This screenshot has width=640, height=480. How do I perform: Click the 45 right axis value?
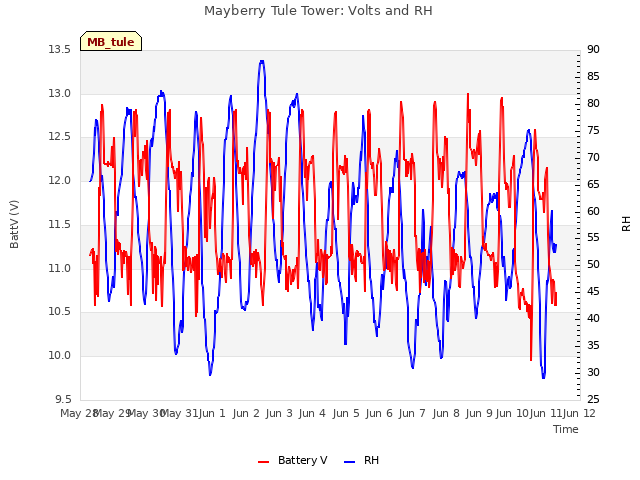[593, 291]
